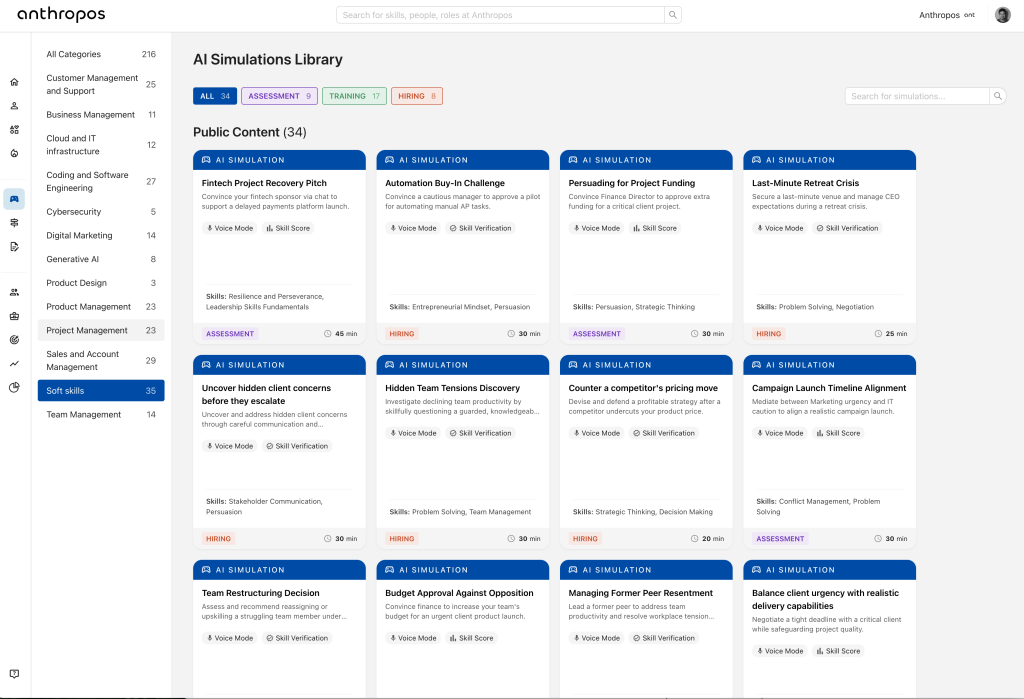Open the trend line analytics icon
The height and width of the screenshot is (699, 1024).
pyautogui.click(x=14, y=364)
